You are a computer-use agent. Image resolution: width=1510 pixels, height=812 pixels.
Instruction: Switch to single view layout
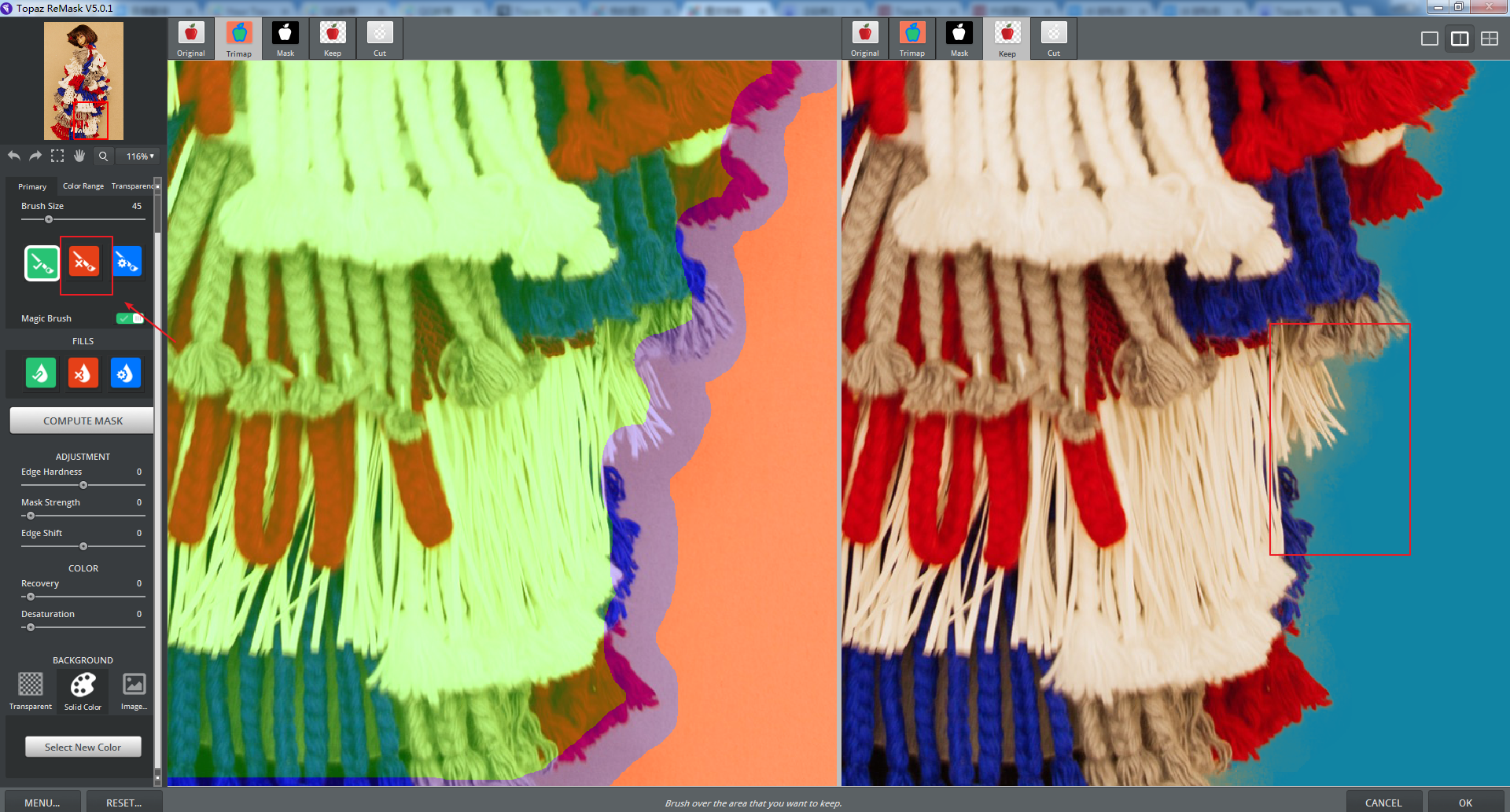pos(1430,39)
